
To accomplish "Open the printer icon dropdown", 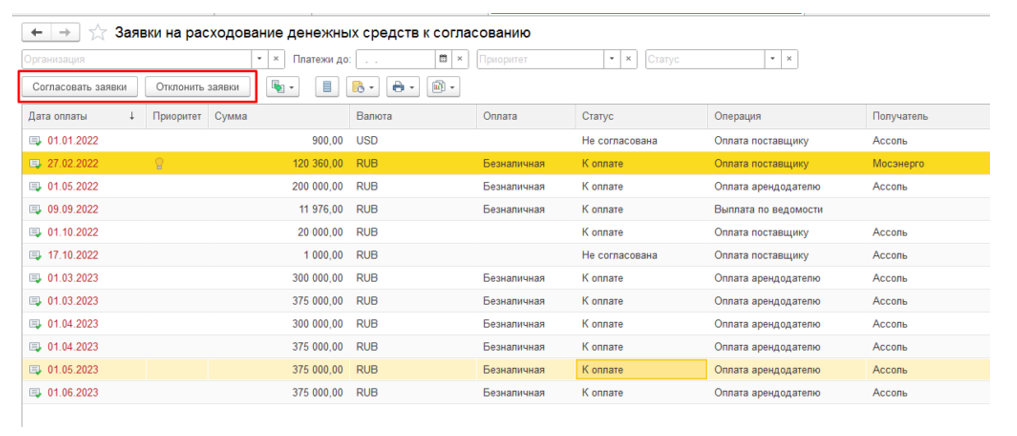I will 403,87.
